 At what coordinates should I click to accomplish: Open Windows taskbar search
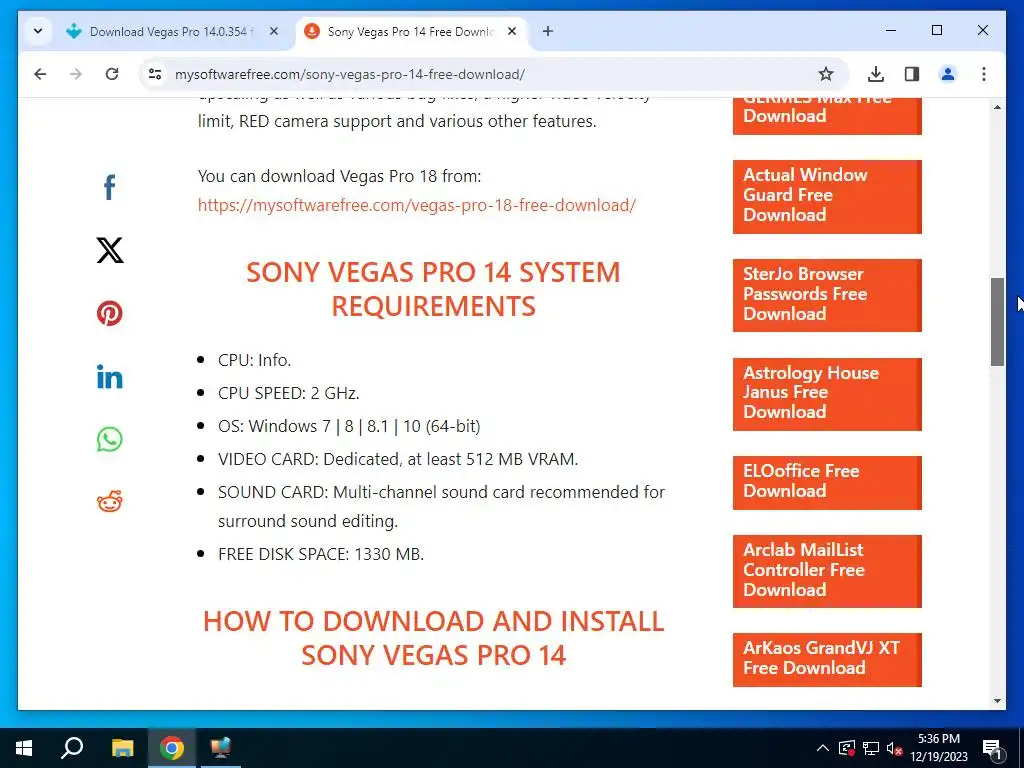[72, 748]
